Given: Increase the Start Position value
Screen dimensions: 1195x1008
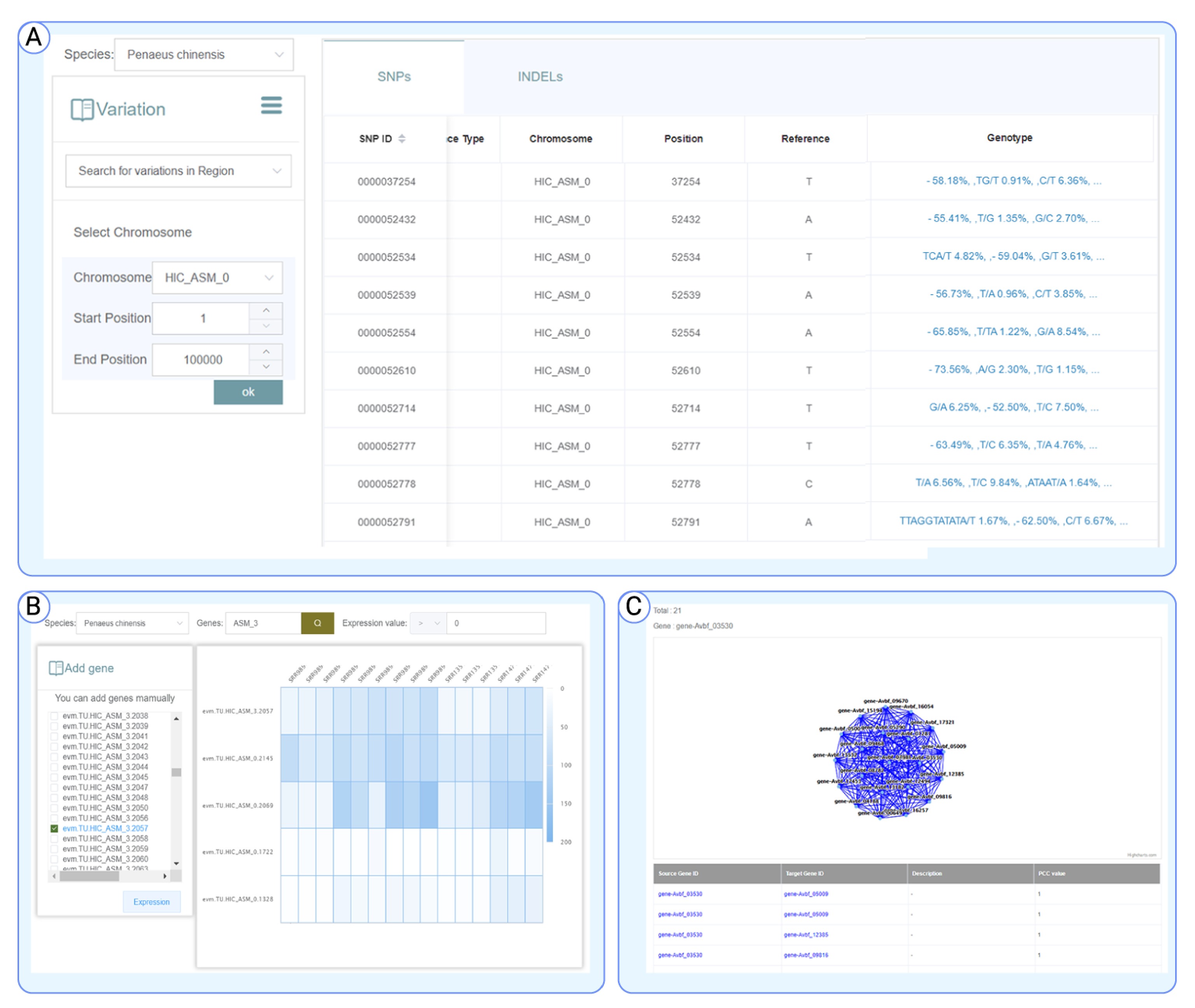Looking at the screenshot, I should click(266, 310).
